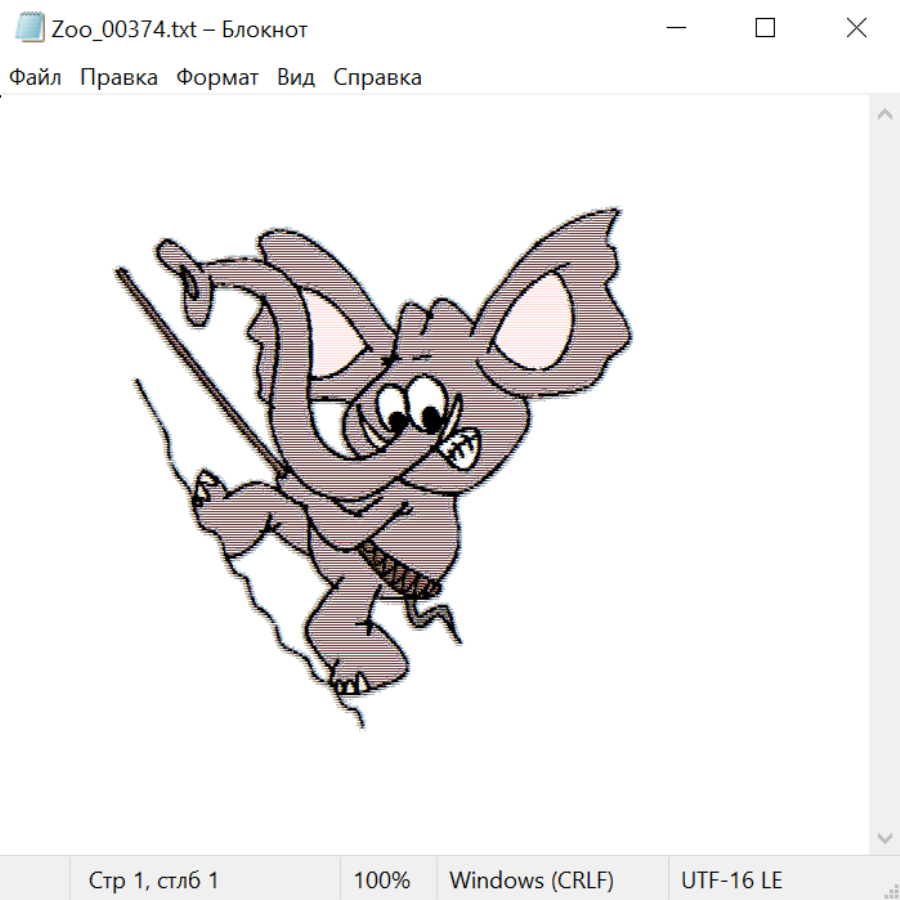Viewport: 900px width, 900px height.
Task: Open the Справка menu
Action: [x=377, y=78]
